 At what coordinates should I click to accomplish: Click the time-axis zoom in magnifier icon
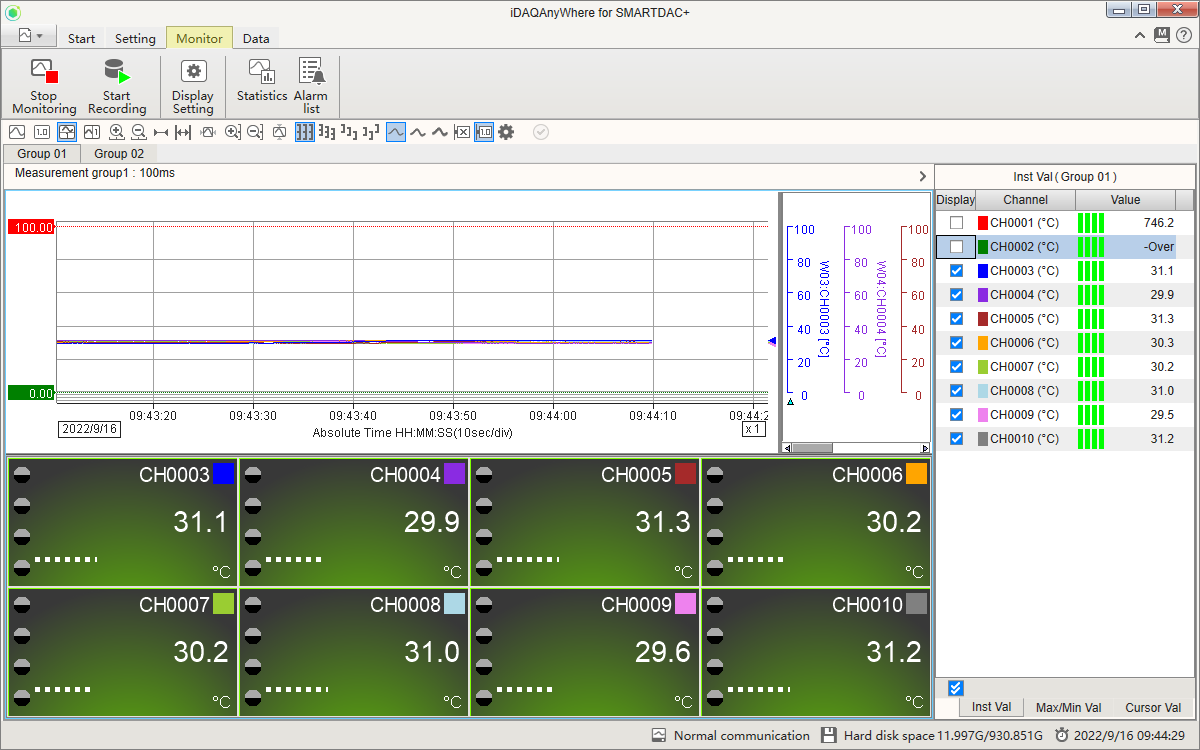coord(117,132)
